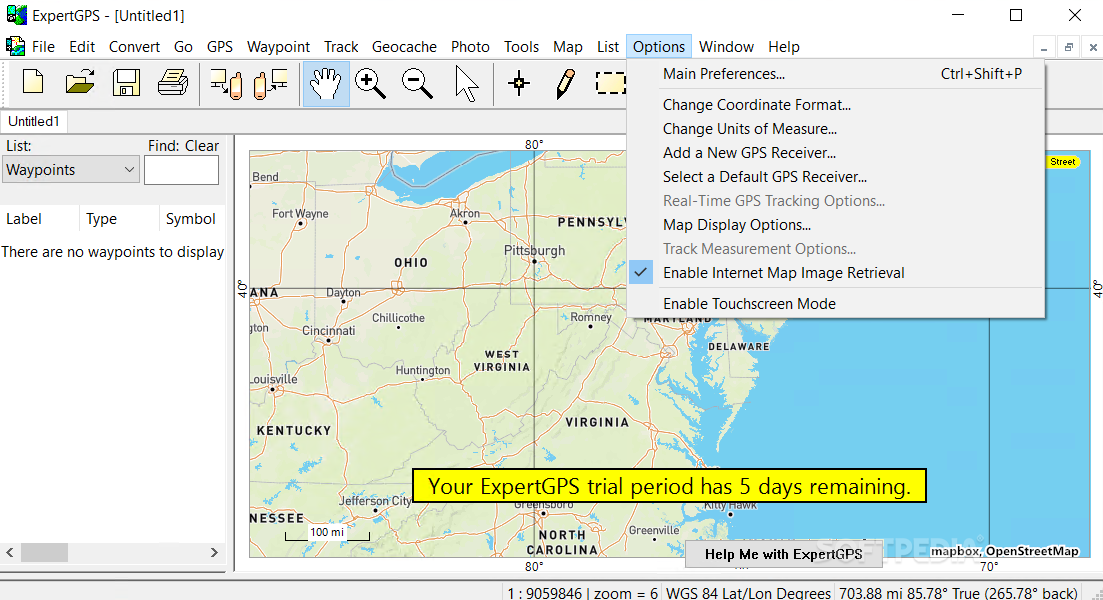Choose Map Display Options entry
Viewport: 1103px width, 600px height.
click(x=835, y=225)
